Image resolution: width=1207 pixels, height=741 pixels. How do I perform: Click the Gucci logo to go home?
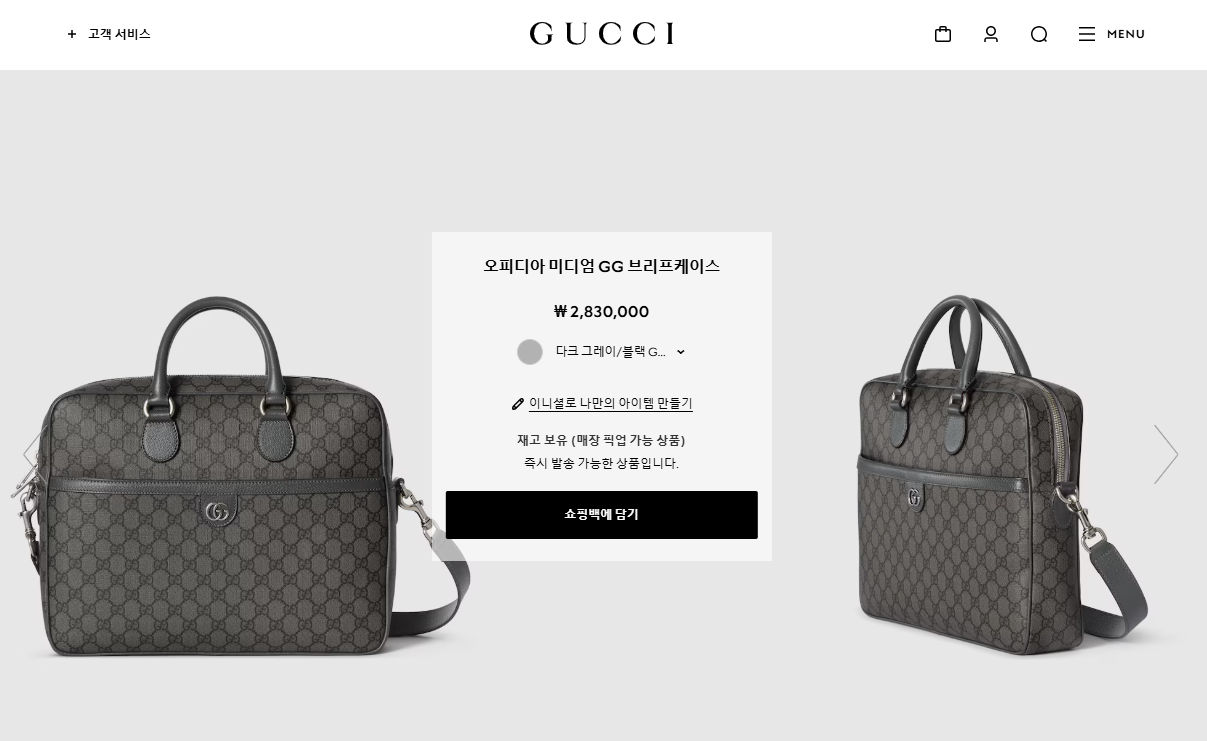(x=602, y=34)
